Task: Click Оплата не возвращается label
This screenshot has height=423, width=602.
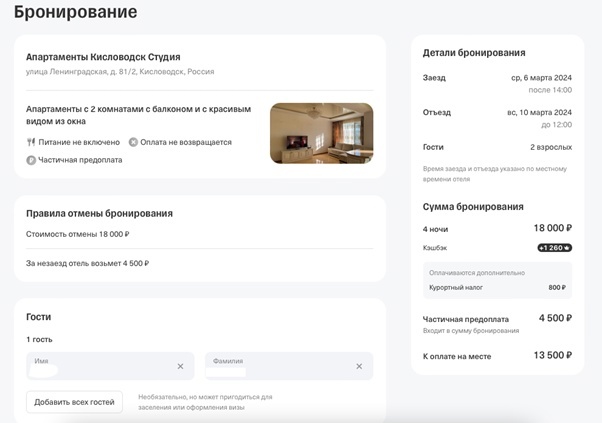Action: tap(186, 142)
